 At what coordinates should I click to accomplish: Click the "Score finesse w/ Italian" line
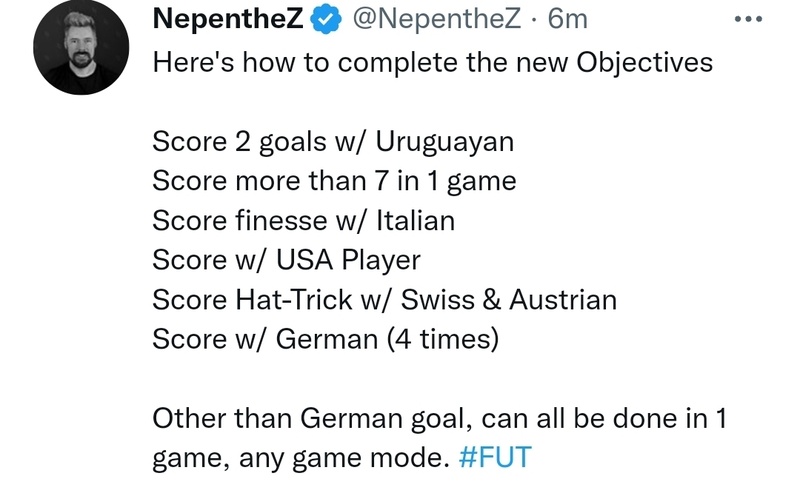coord(303,220)
